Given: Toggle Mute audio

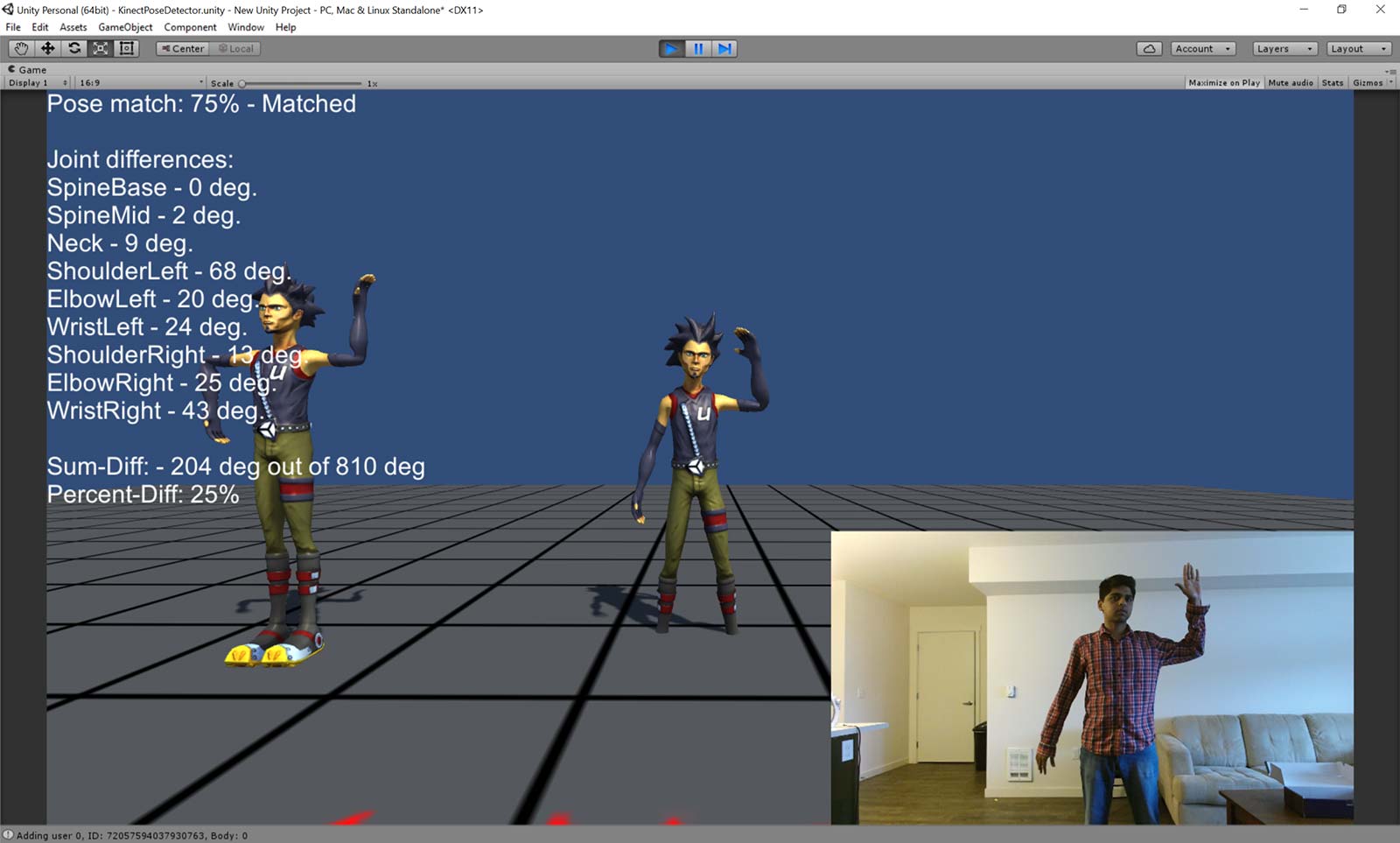Looking at the screenshot, I should [x=1291, y=82].
